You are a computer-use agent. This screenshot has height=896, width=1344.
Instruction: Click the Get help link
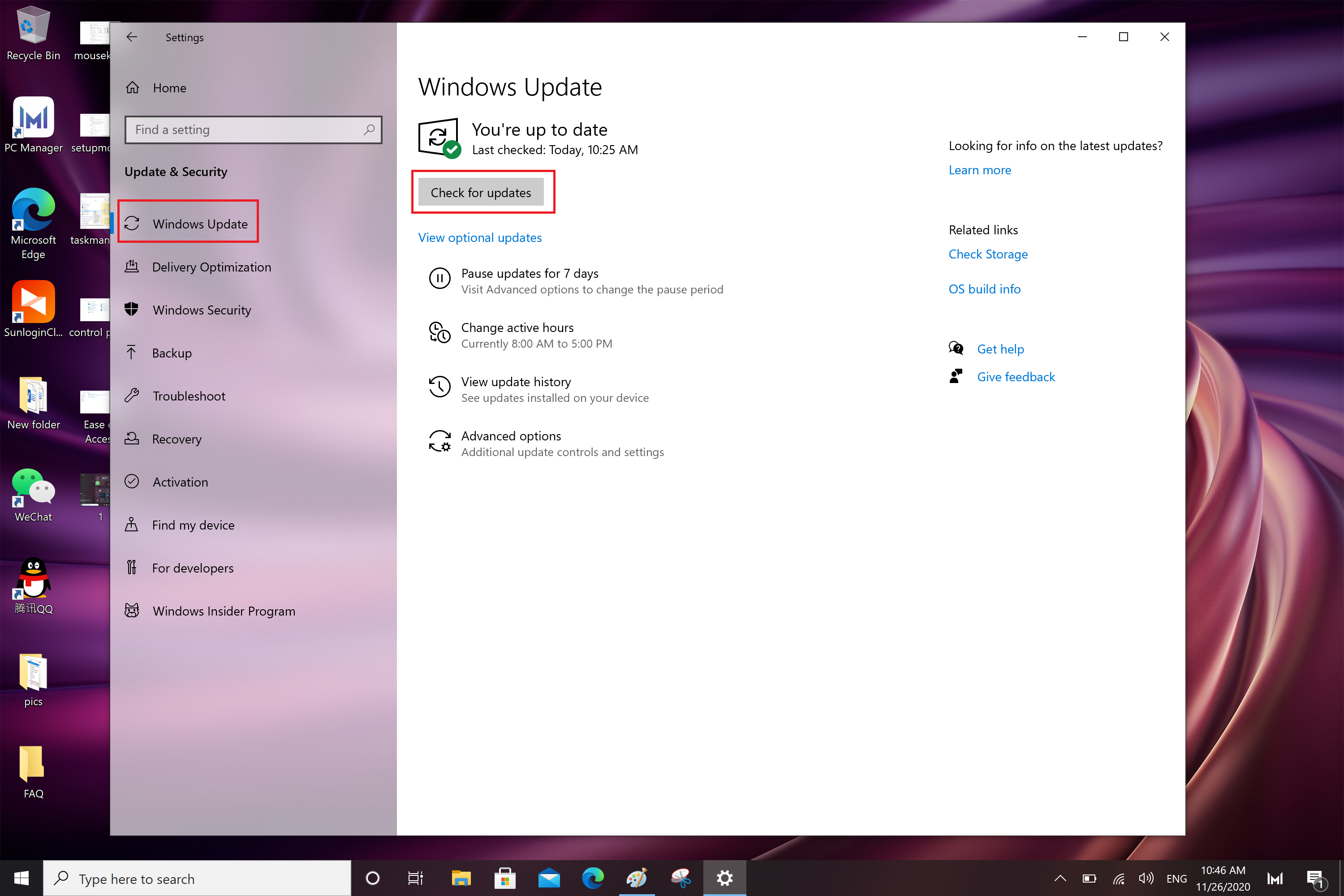coord(1000,349)
